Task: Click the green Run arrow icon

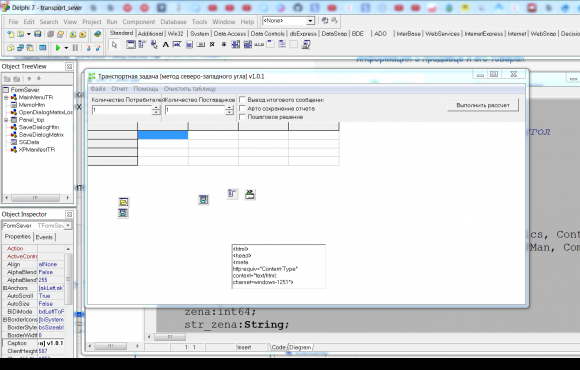Action: click(x=58, y=48)
